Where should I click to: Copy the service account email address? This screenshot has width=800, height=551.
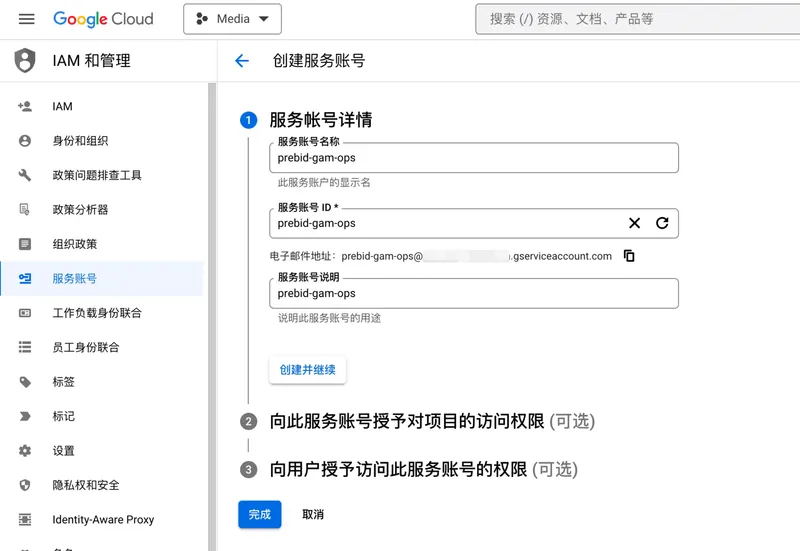click(x=629, y=256)
